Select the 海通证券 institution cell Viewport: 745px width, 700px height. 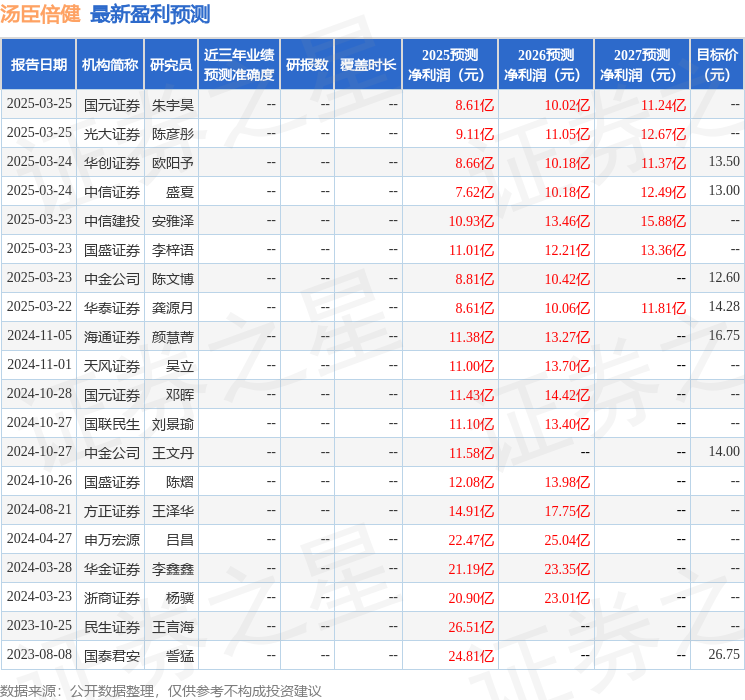coord(112,337)
